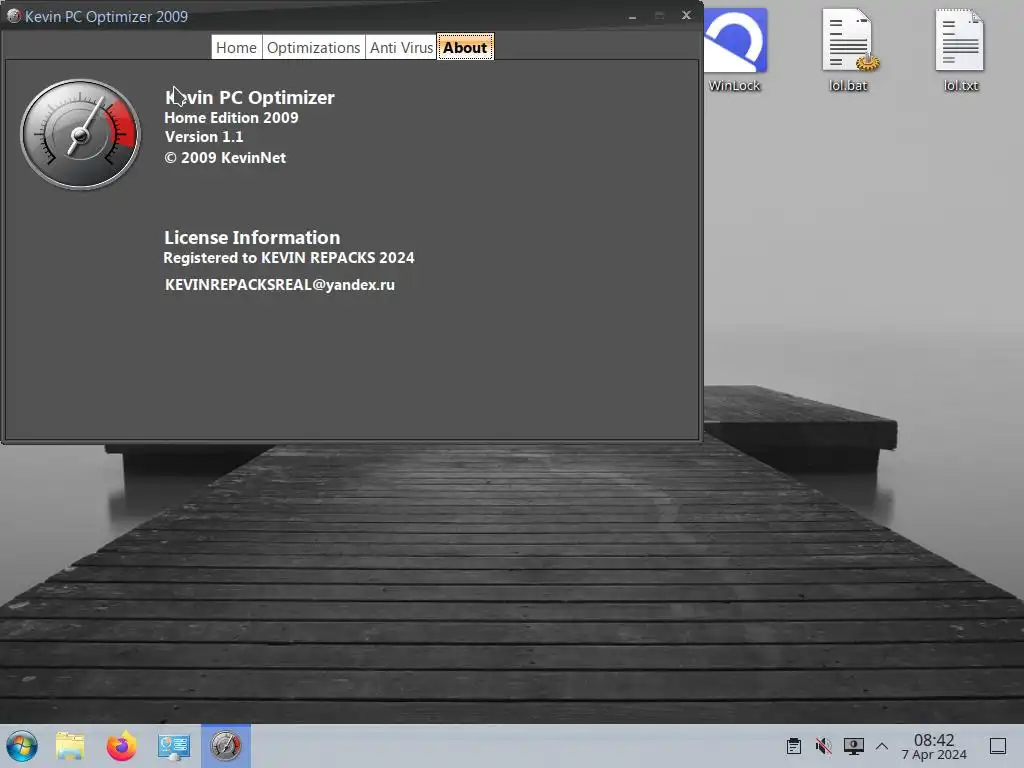Click the '© 2009 KevinNet' copyright text
1024x768 pixels.
pos(225,157)
